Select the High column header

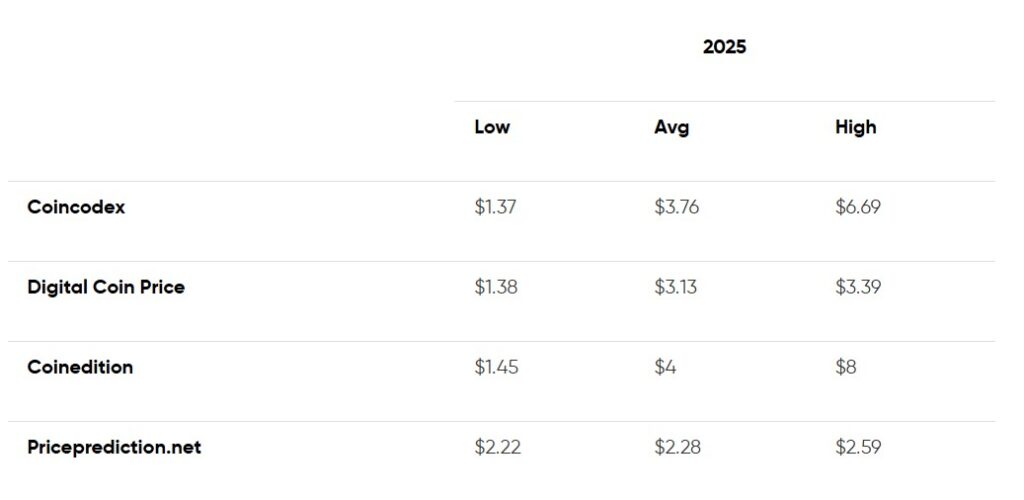tap(855, 127)
